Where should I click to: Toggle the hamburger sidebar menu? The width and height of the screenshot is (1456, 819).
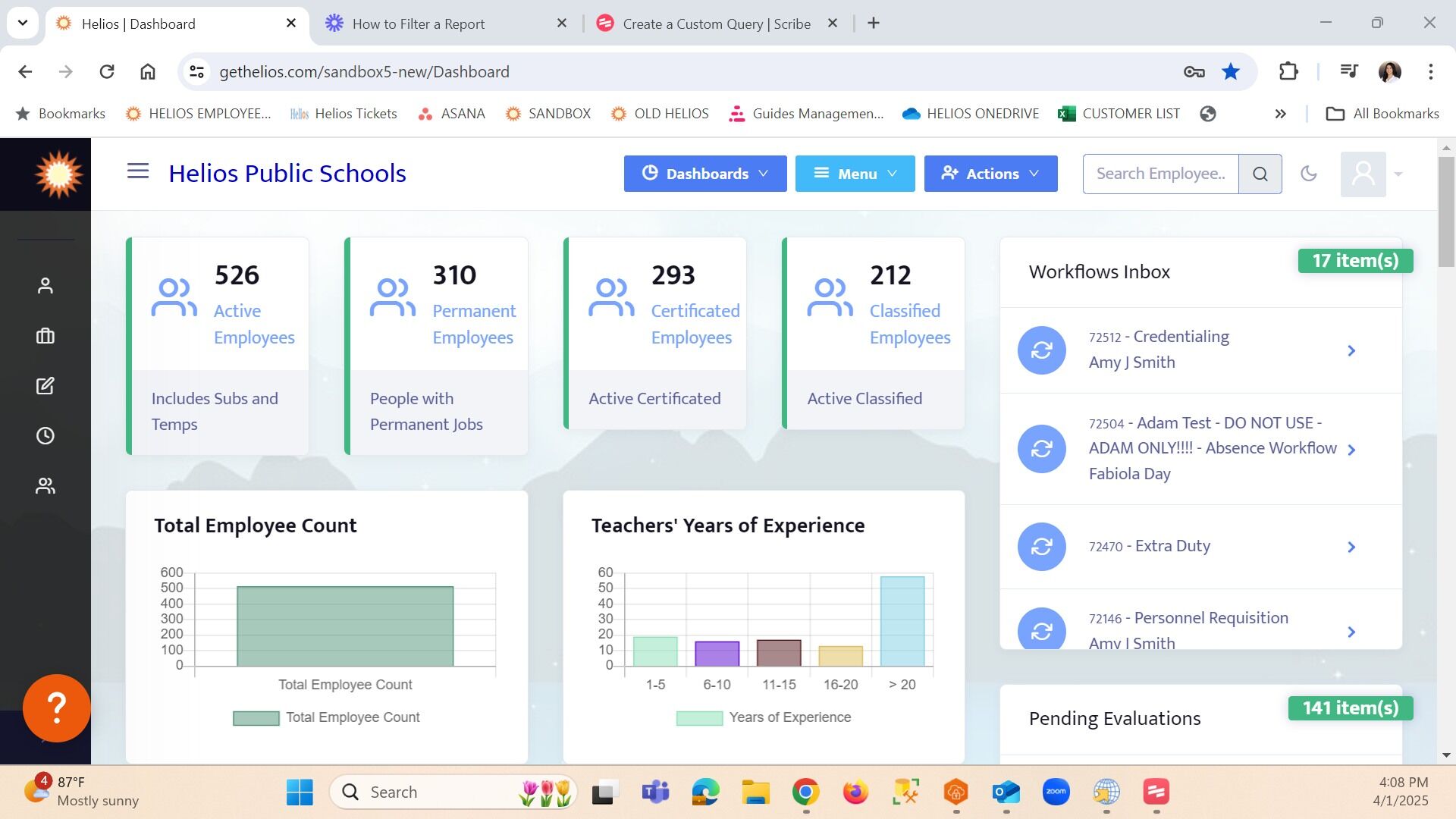click(137, 171)
